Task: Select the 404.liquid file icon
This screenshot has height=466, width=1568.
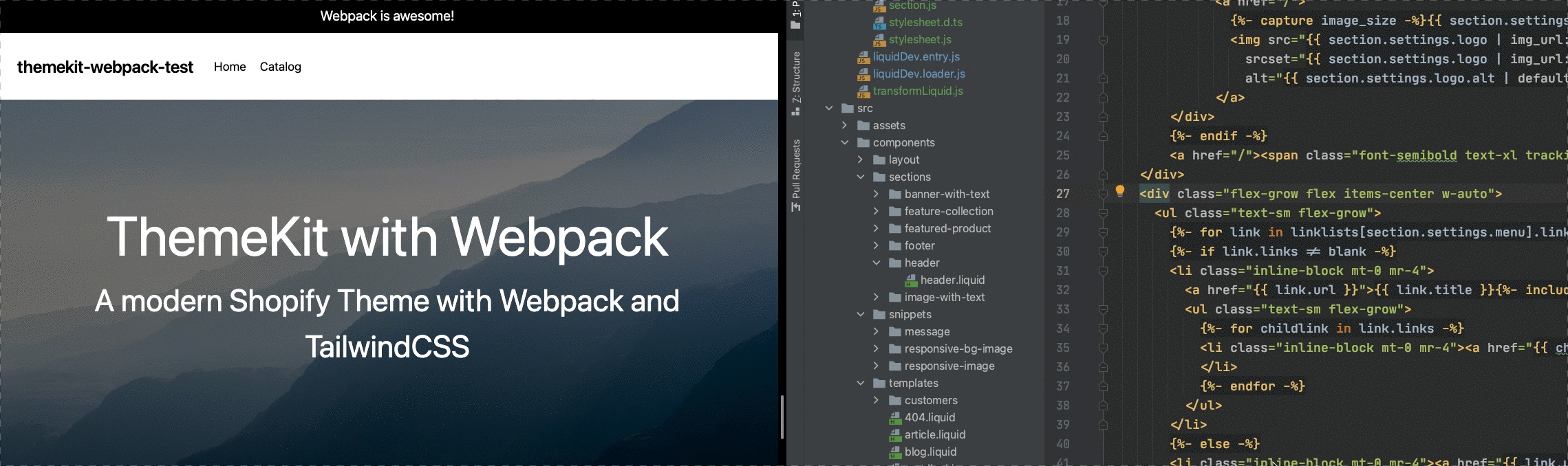Action: point(895,418)
